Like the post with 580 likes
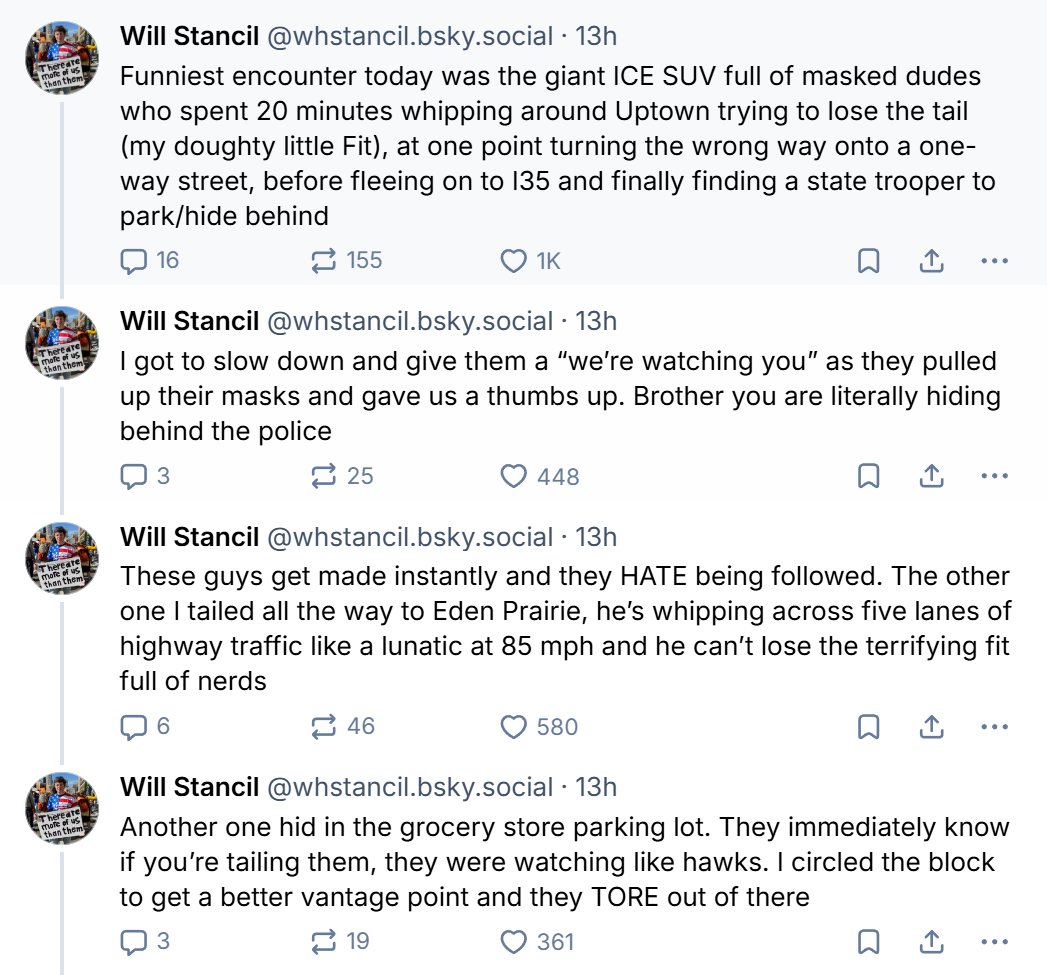1048x975 pixels. coord(513,726)
